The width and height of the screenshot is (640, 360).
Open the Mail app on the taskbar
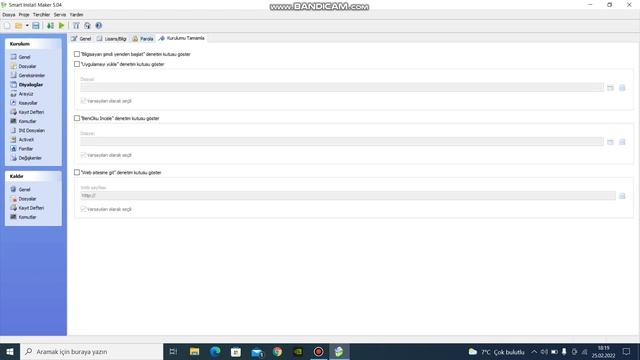pos(257,351)
